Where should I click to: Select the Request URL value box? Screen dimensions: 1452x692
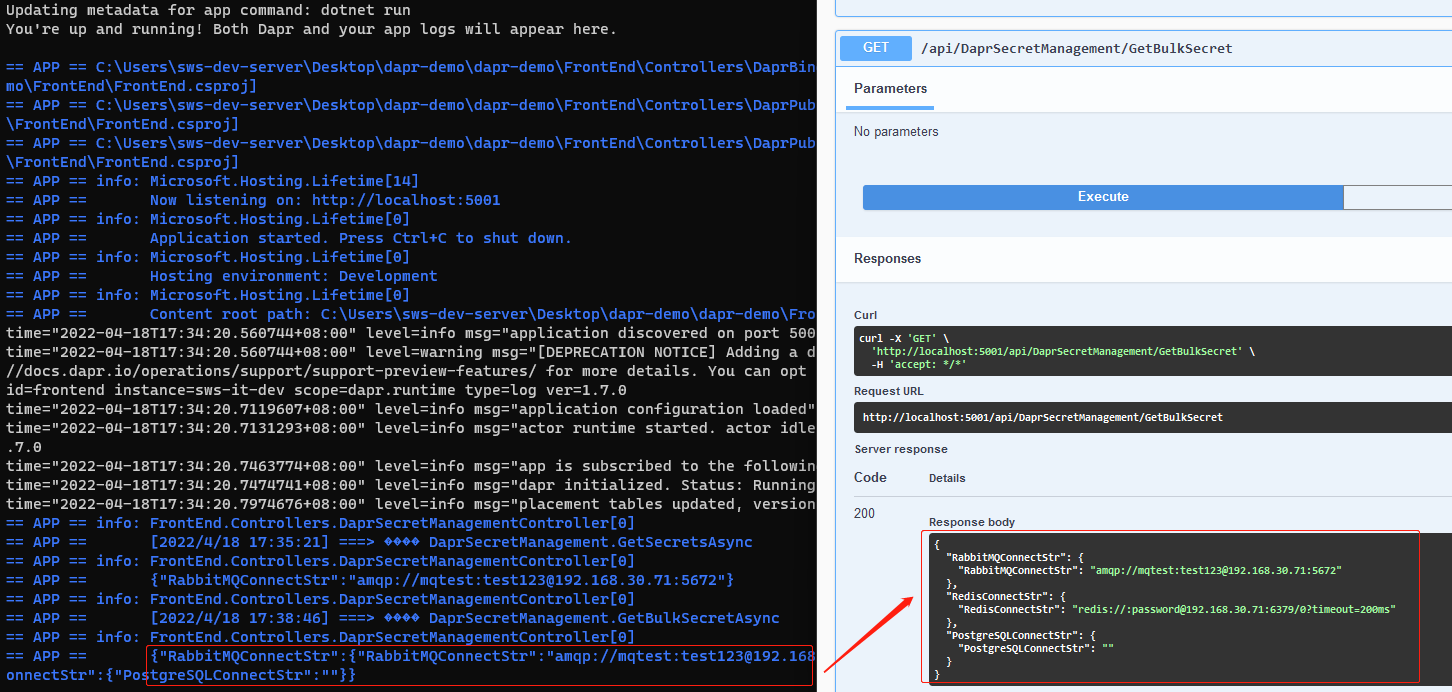pos(1153,417)
